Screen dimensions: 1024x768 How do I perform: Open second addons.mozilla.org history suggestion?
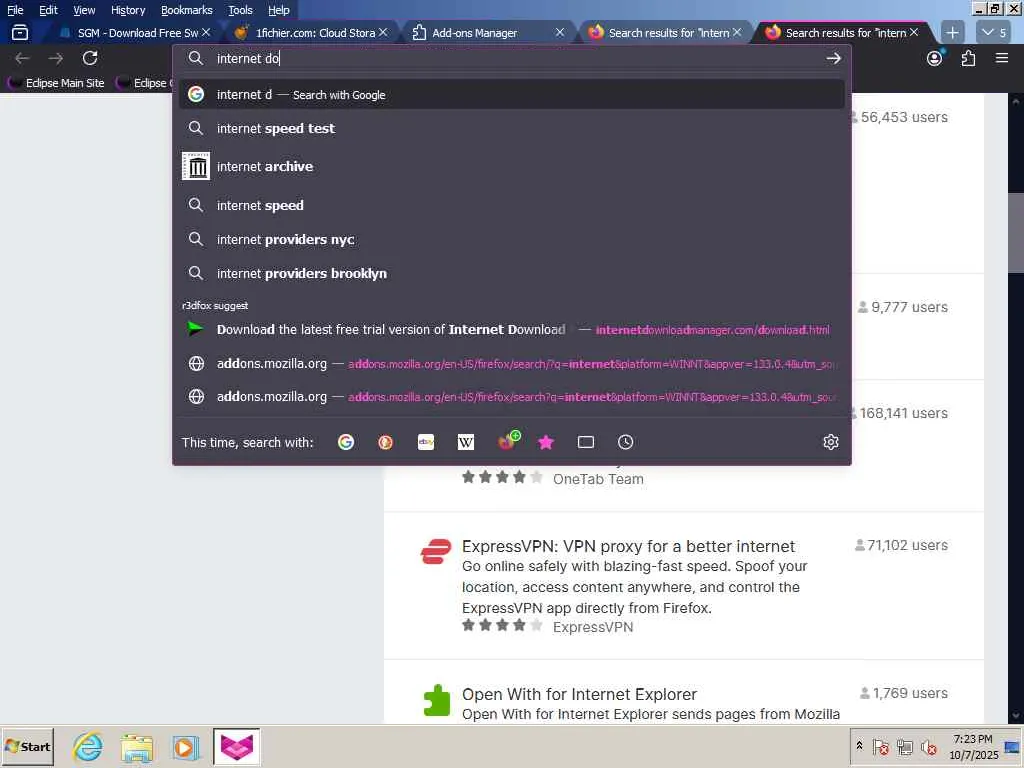[x=511, y=396]
